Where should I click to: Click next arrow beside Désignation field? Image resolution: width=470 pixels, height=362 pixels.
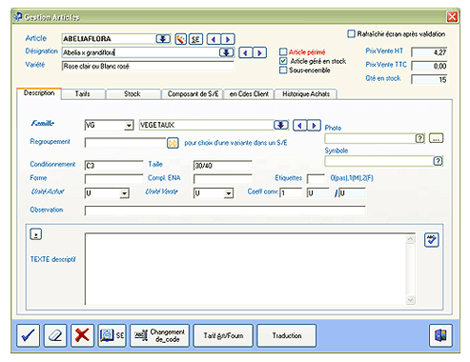click(260, 53)
